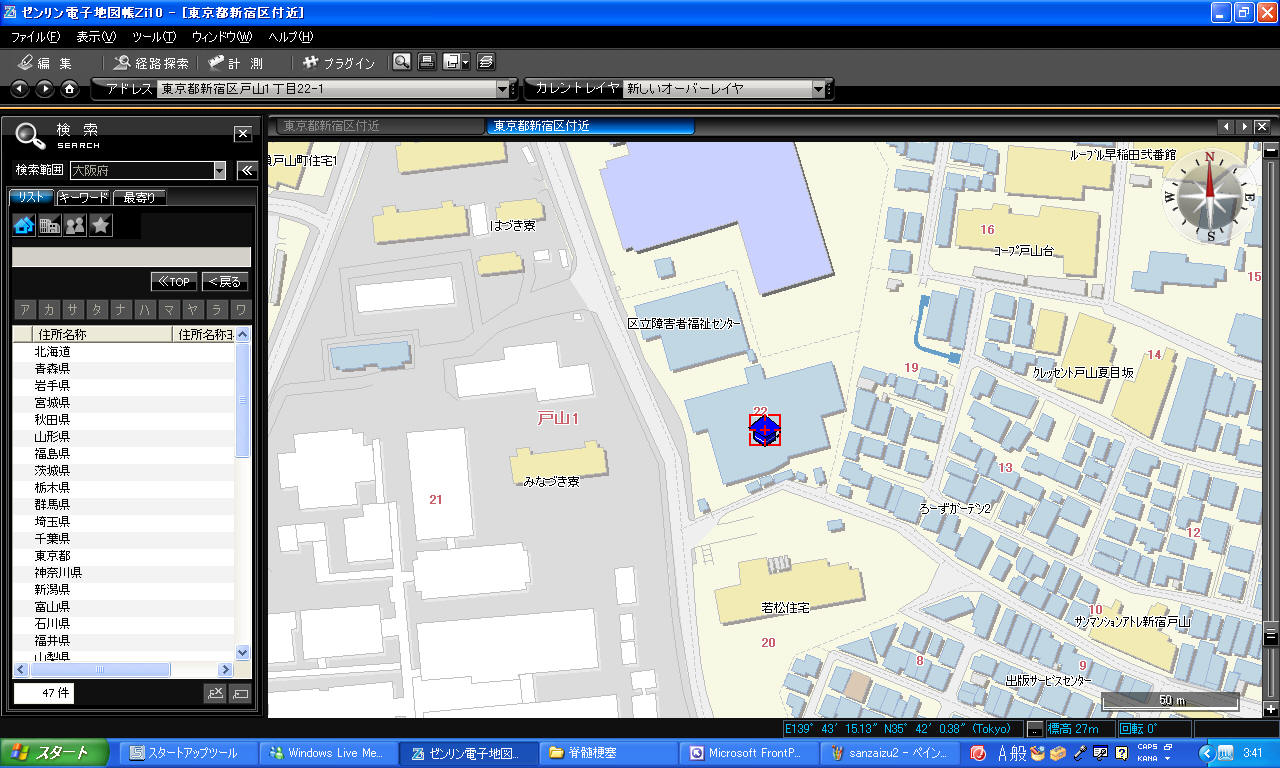Go forward with the right arrow navigation button

pos(44,89)
